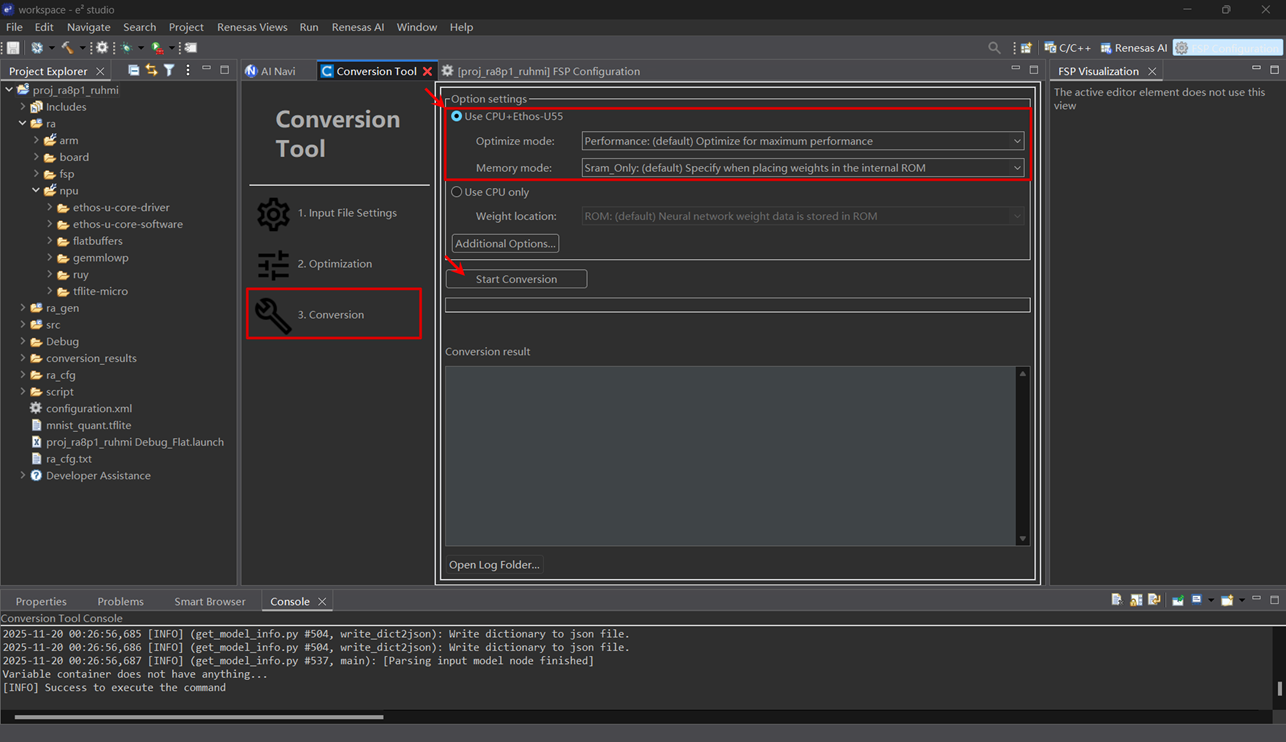Click the conversion progress bar

click(737, 305)
